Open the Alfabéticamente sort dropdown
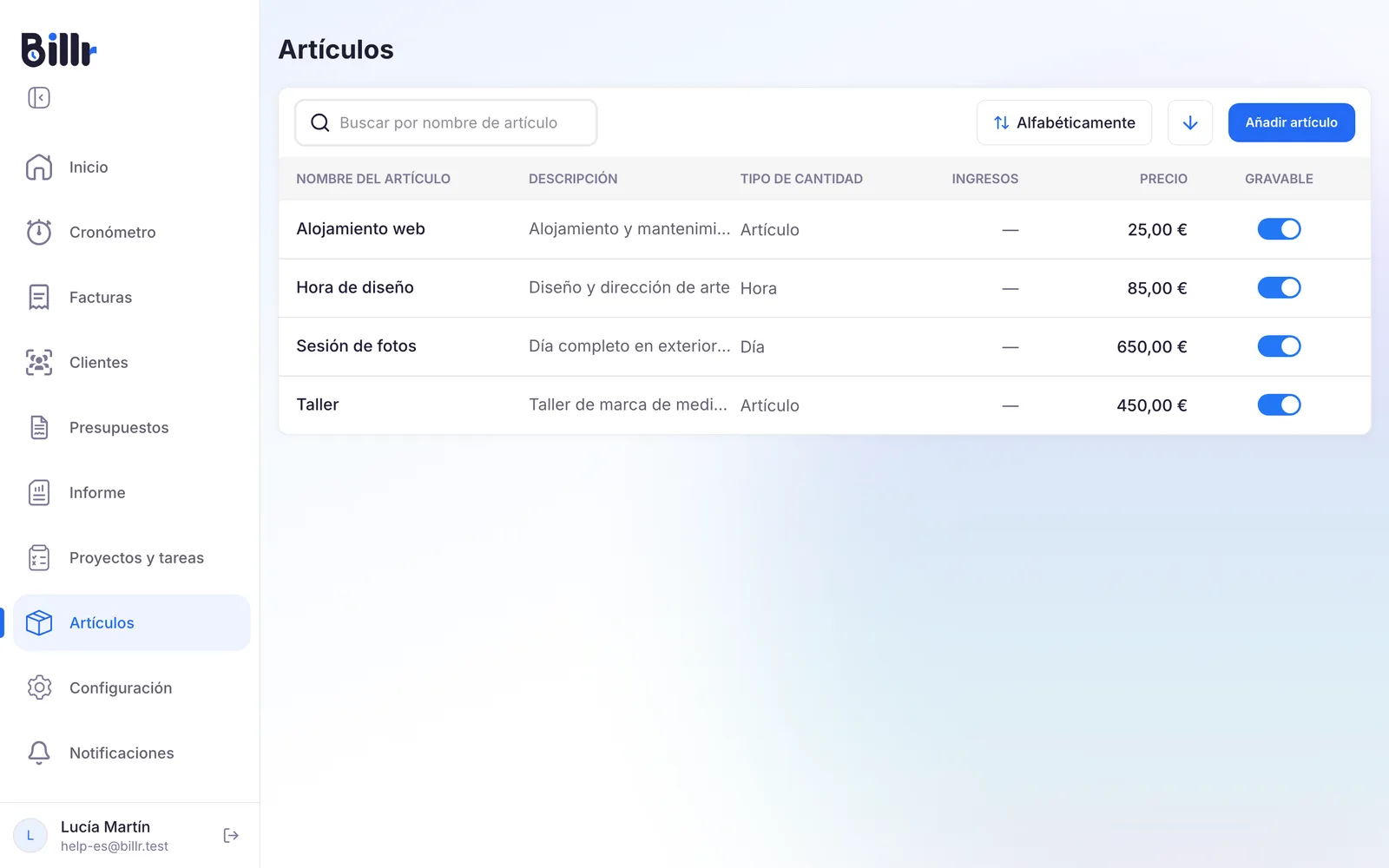 1064,122
